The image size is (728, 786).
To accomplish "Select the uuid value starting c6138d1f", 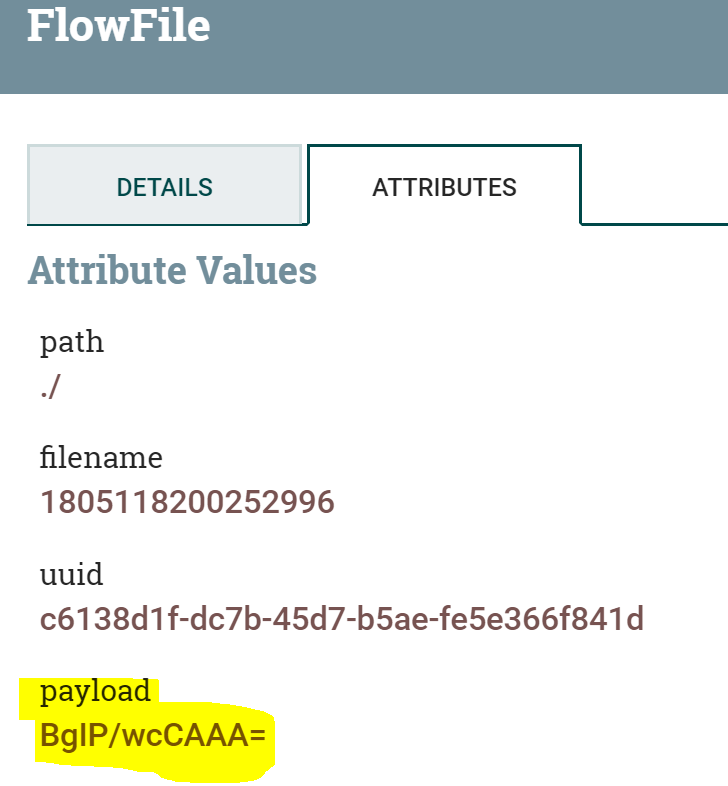I will point(342,619).
